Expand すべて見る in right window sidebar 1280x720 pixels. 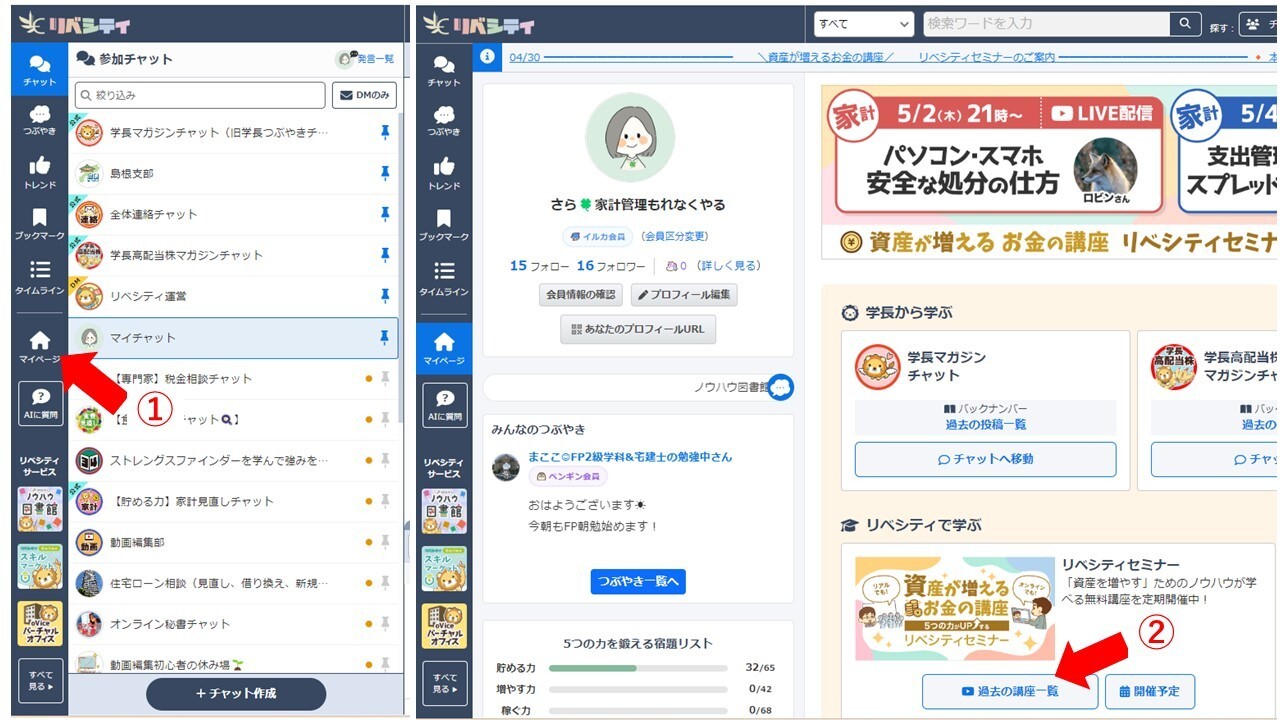[x=444, y=683]
